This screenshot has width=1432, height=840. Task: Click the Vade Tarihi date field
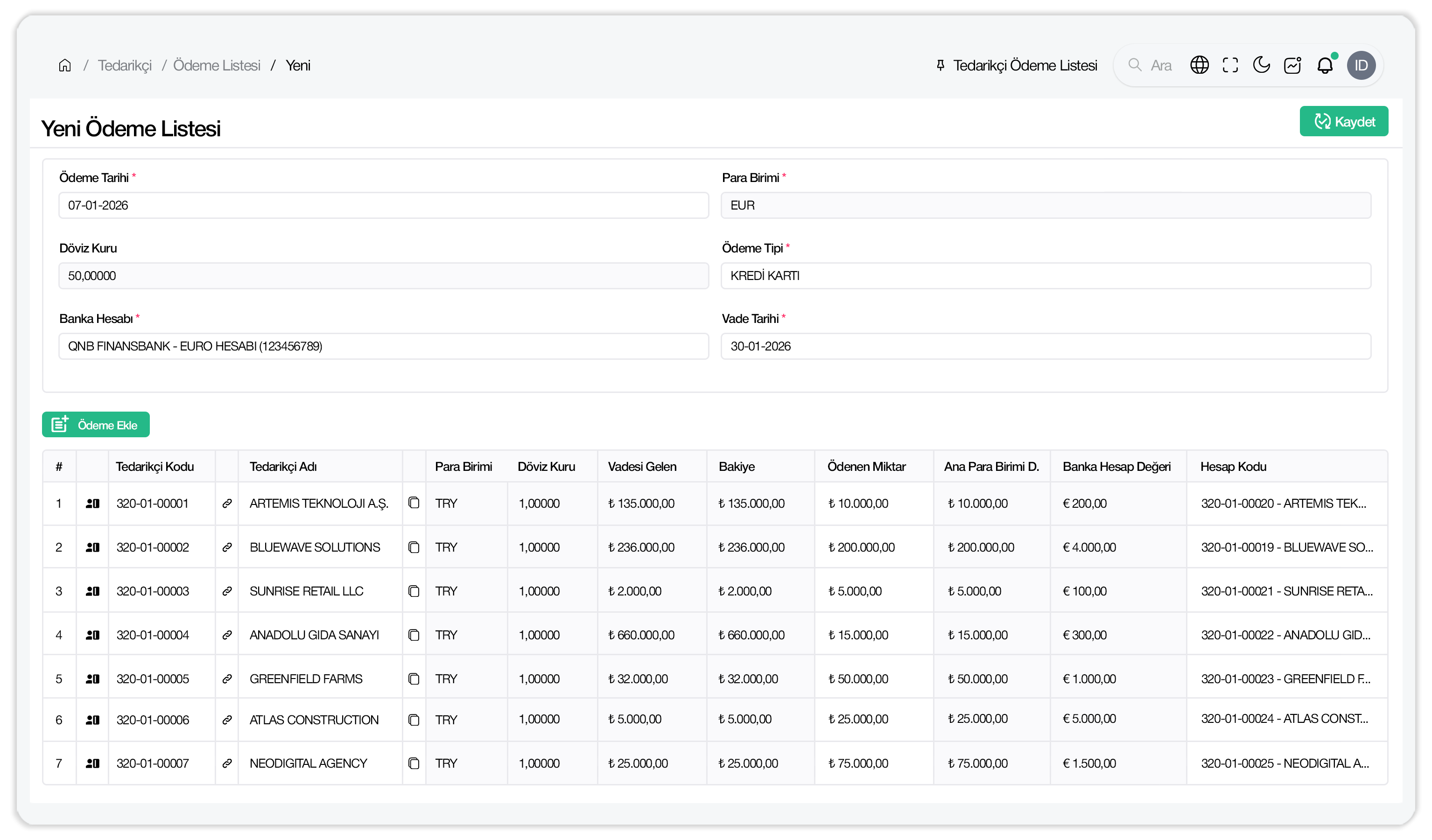click(1046, 346)
